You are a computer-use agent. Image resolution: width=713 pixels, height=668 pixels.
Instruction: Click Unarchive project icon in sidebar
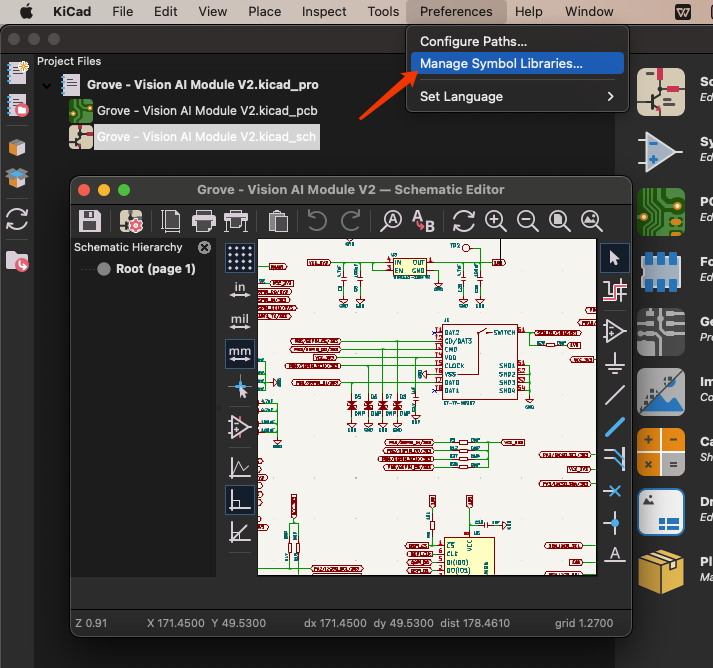click(x=17, y=177)
